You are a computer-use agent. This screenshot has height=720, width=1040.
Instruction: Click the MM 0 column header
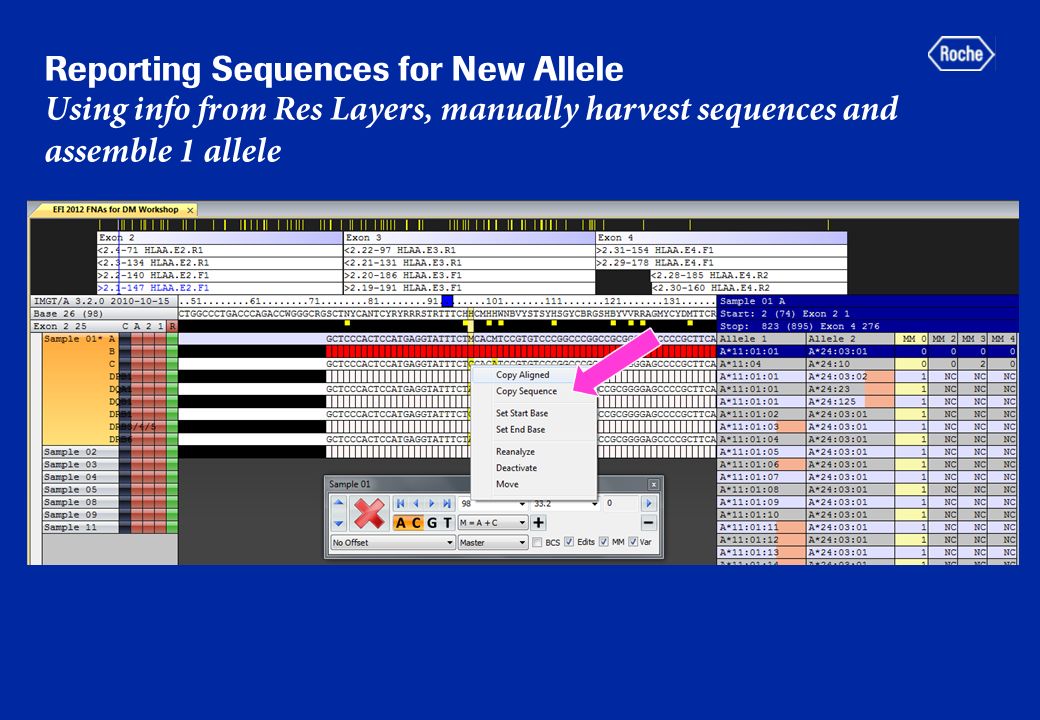point(912,339)
